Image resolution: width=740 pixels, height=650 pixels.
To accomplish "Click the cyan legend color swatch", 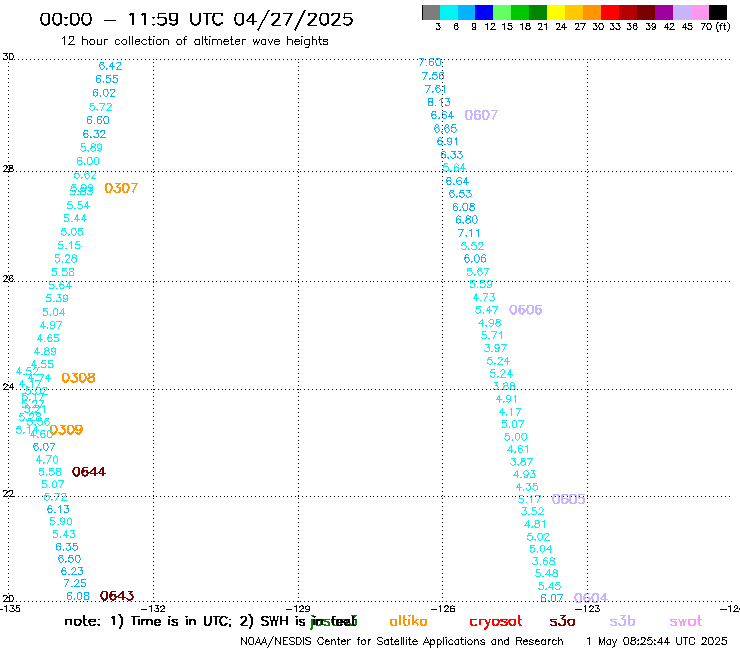I will tap(449, 12).
